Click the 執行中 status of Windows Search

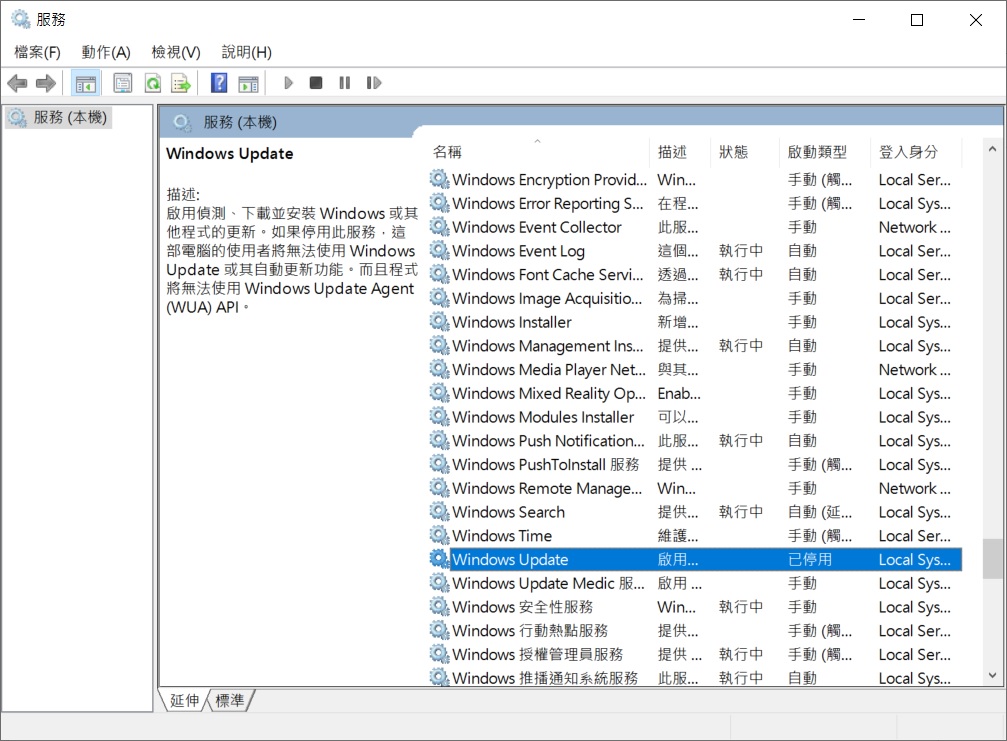(741, 512)
